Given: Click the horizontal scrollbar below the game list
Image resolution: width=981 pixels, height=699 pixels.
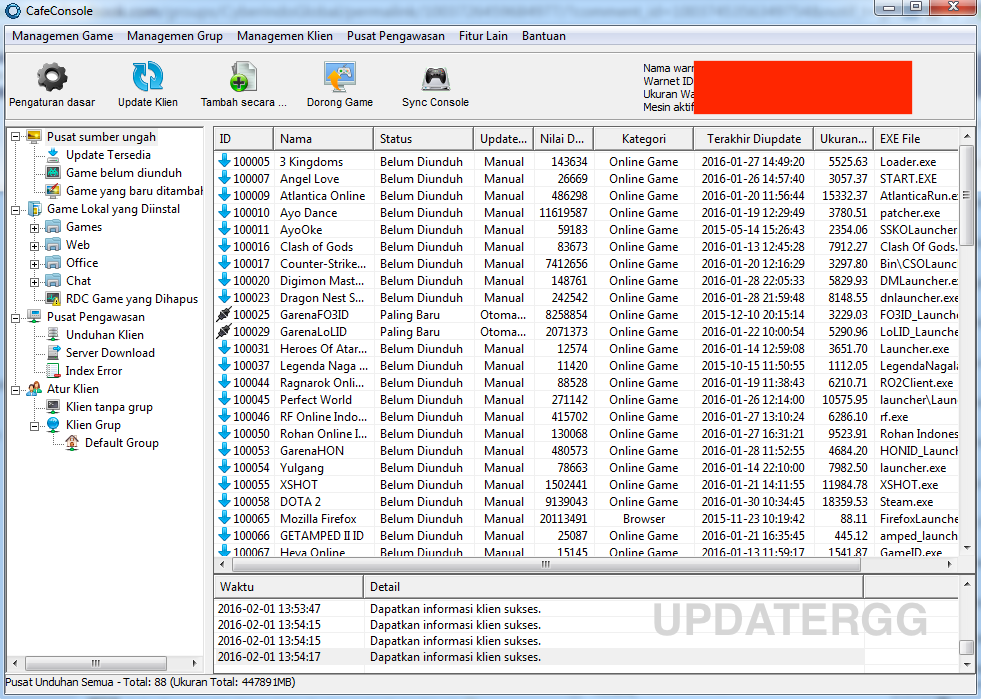Looking at the screenshot, I should (545, 564).
